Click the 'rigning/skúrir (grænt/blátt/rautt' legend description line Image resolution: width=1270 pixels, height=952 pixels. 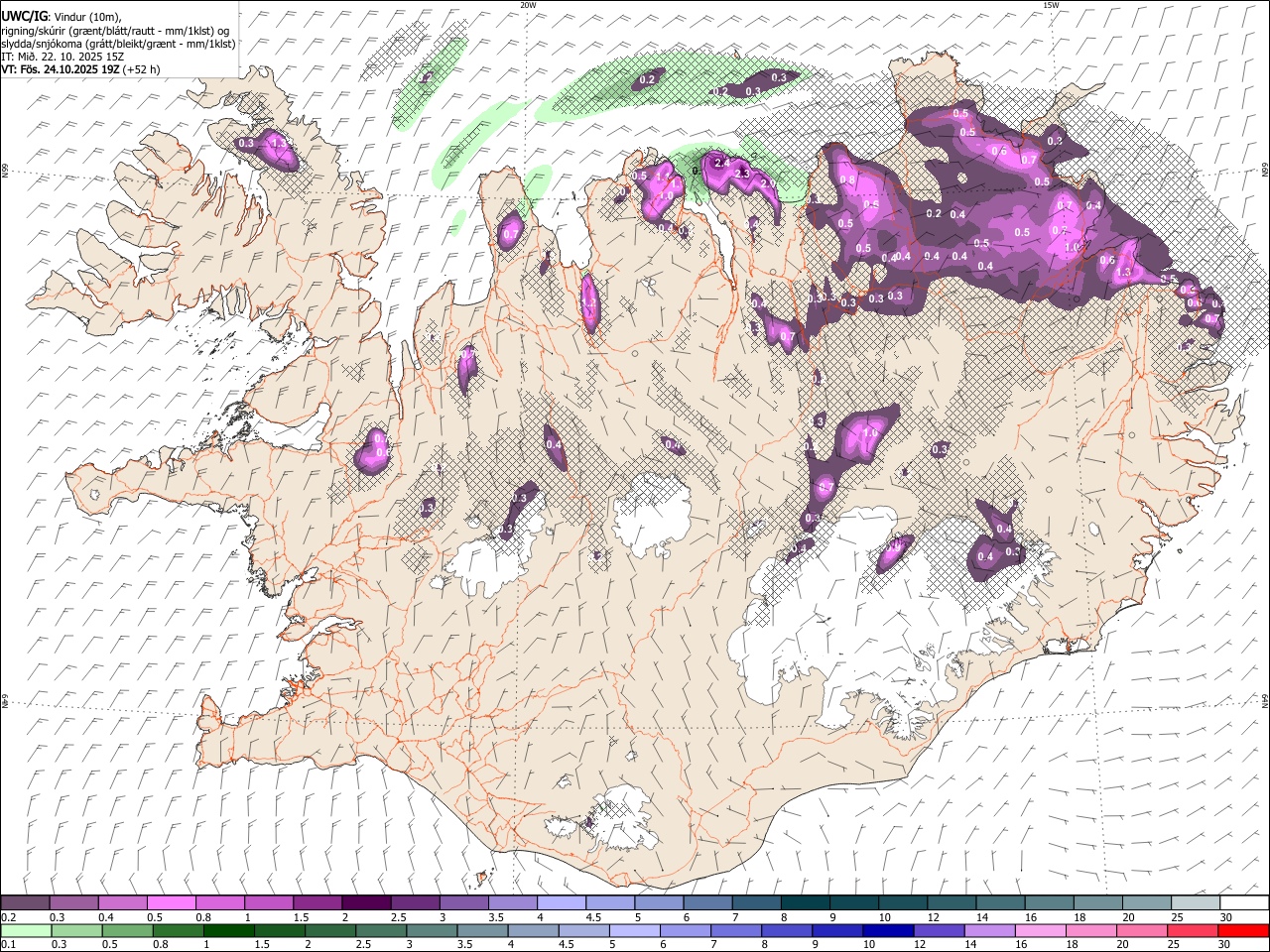[x=117, y=30]
